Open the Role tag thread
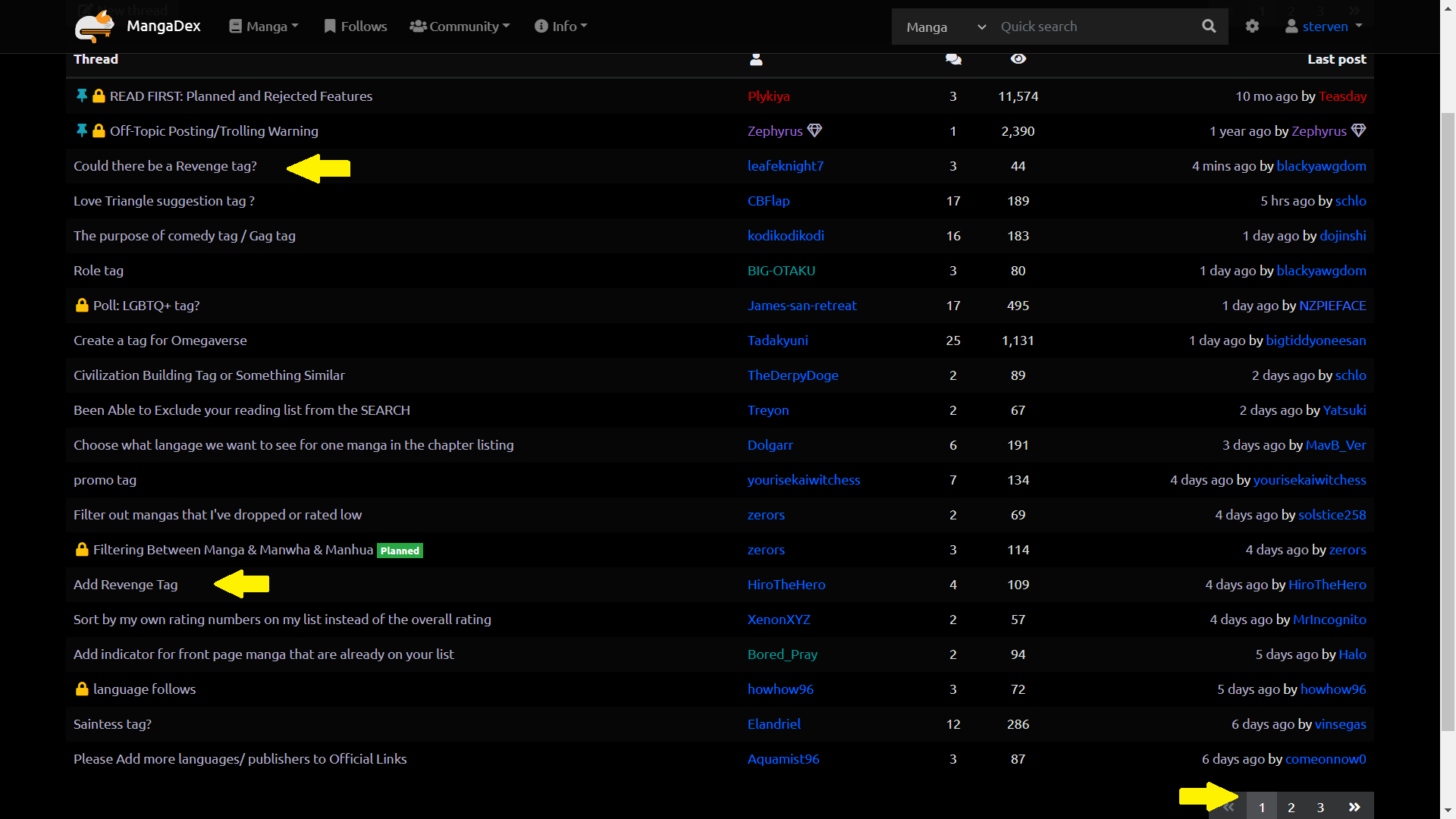 [x=99, y=271]
